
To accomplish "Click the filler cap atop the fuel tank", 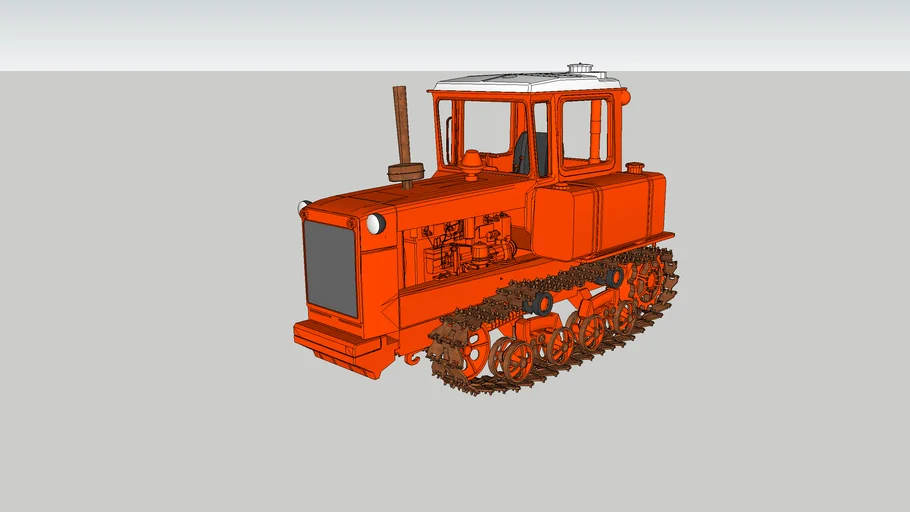I will click(x=634, y=168).
